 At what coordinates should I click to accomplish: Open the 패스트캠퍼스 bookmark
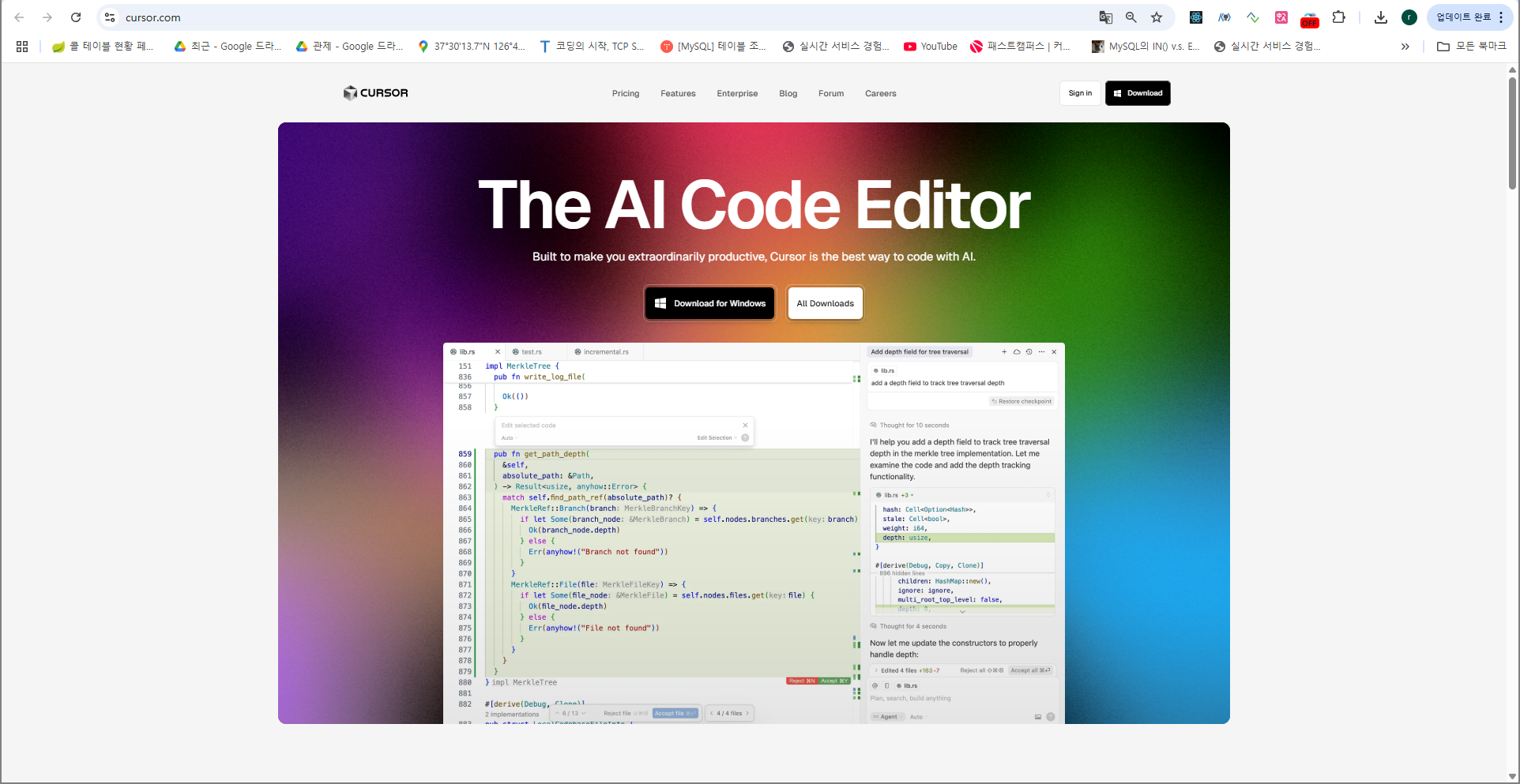(1021, 47)
